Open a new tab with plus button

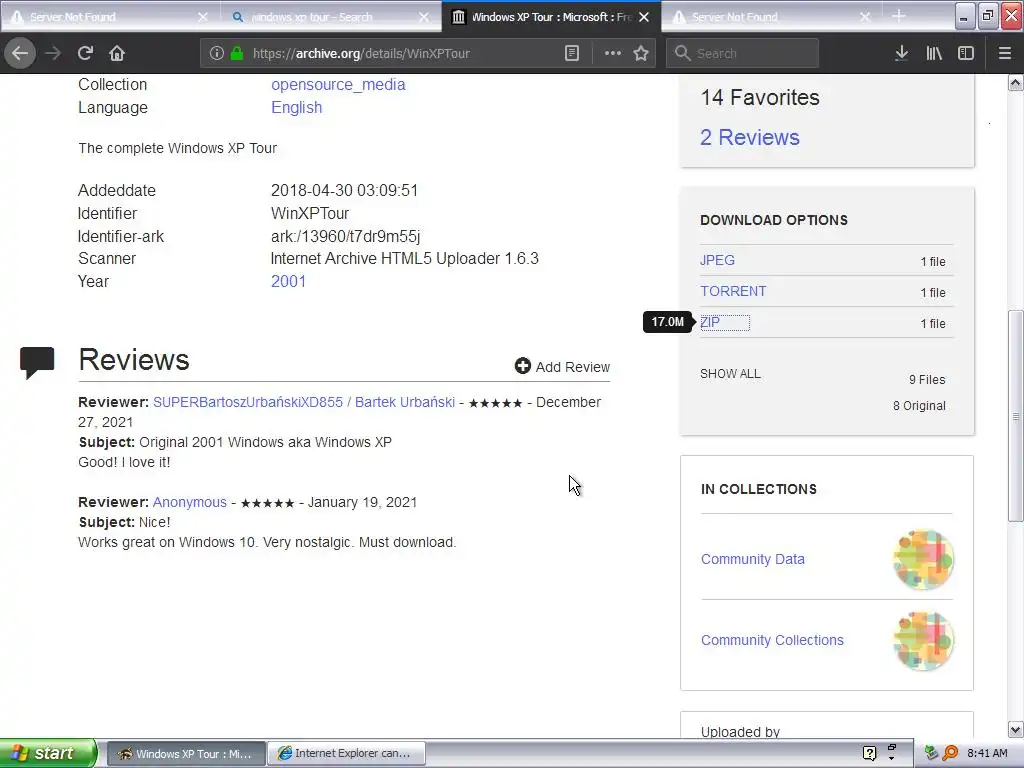pyautogui.click(x=899, y=16)
